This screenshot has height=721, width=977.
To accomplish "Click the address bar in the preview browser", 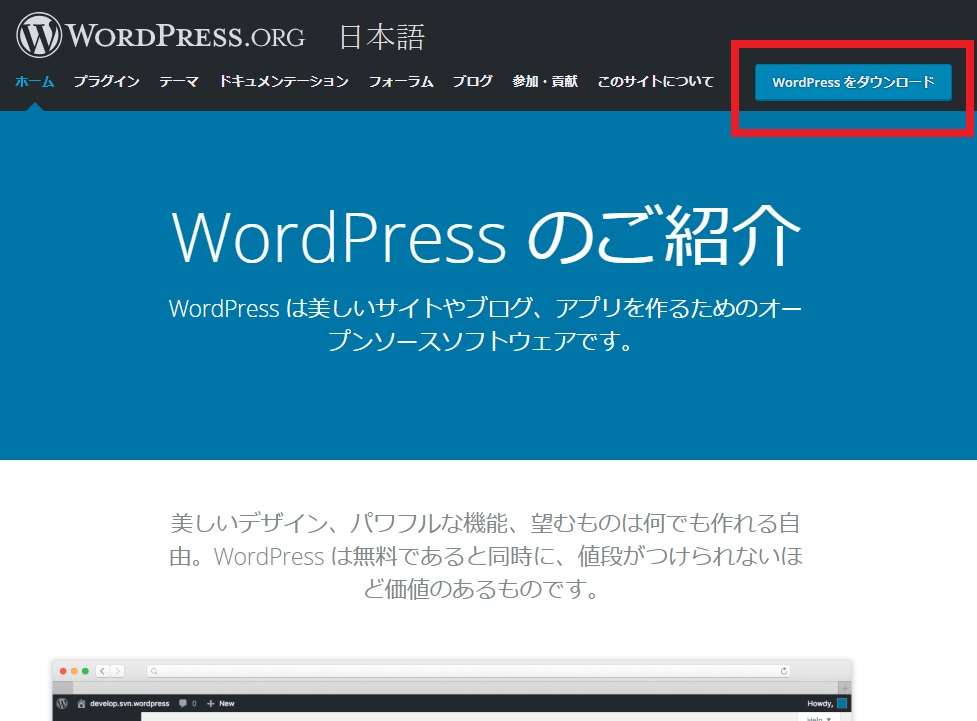I will [469, 671].
